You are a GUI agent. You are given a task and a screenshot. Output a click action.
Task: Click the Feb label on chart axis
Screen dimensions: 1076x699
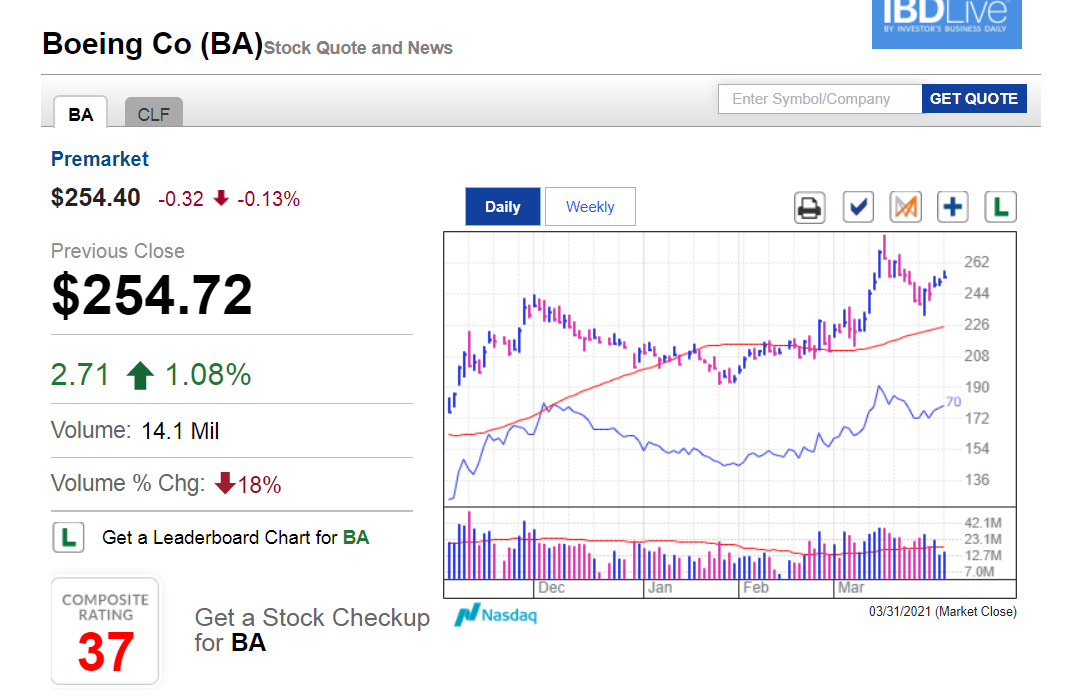(x=756, y=588)
